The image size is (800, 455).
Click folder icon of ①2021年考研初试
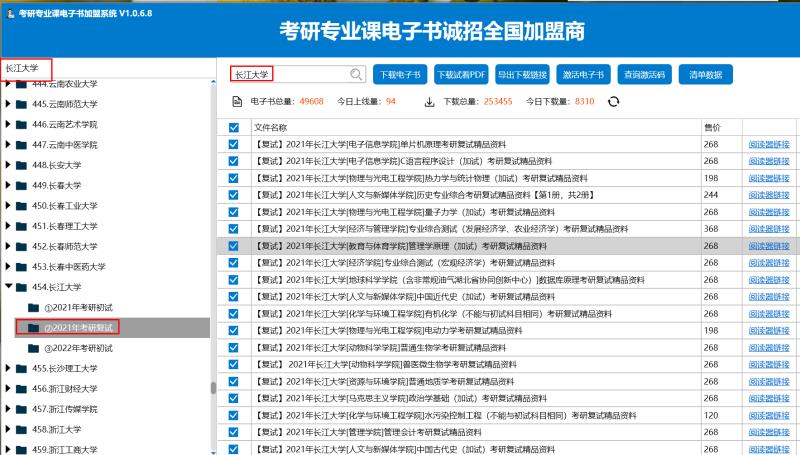coord(34,308)
